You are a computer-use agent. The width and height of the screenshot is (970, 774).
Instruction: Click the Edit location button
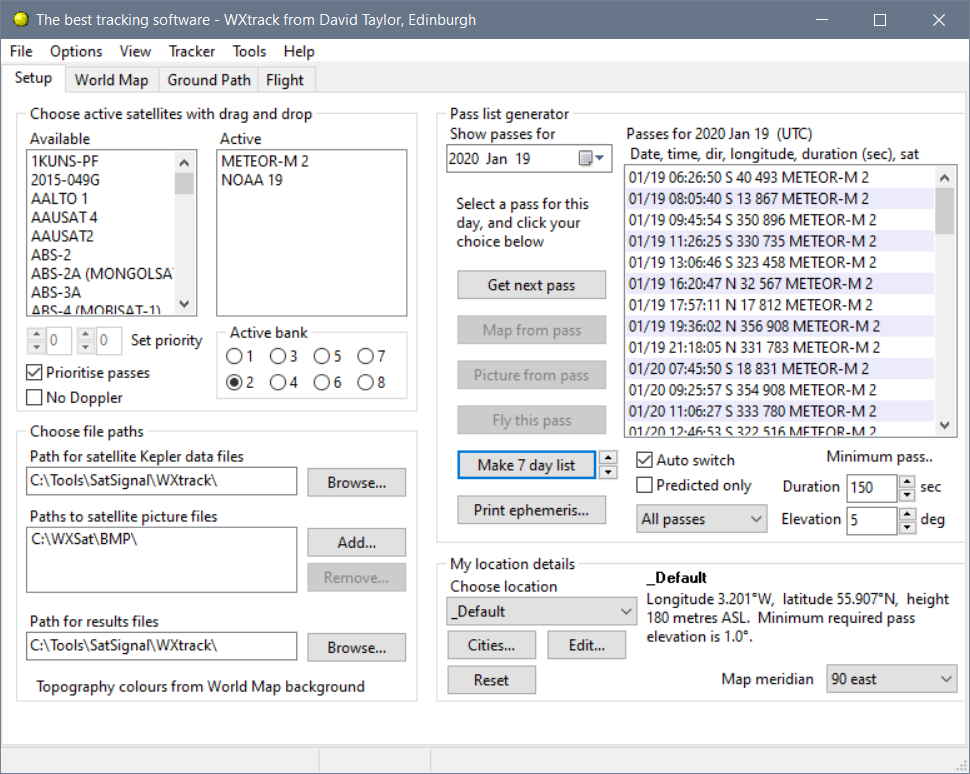[586, 645]
